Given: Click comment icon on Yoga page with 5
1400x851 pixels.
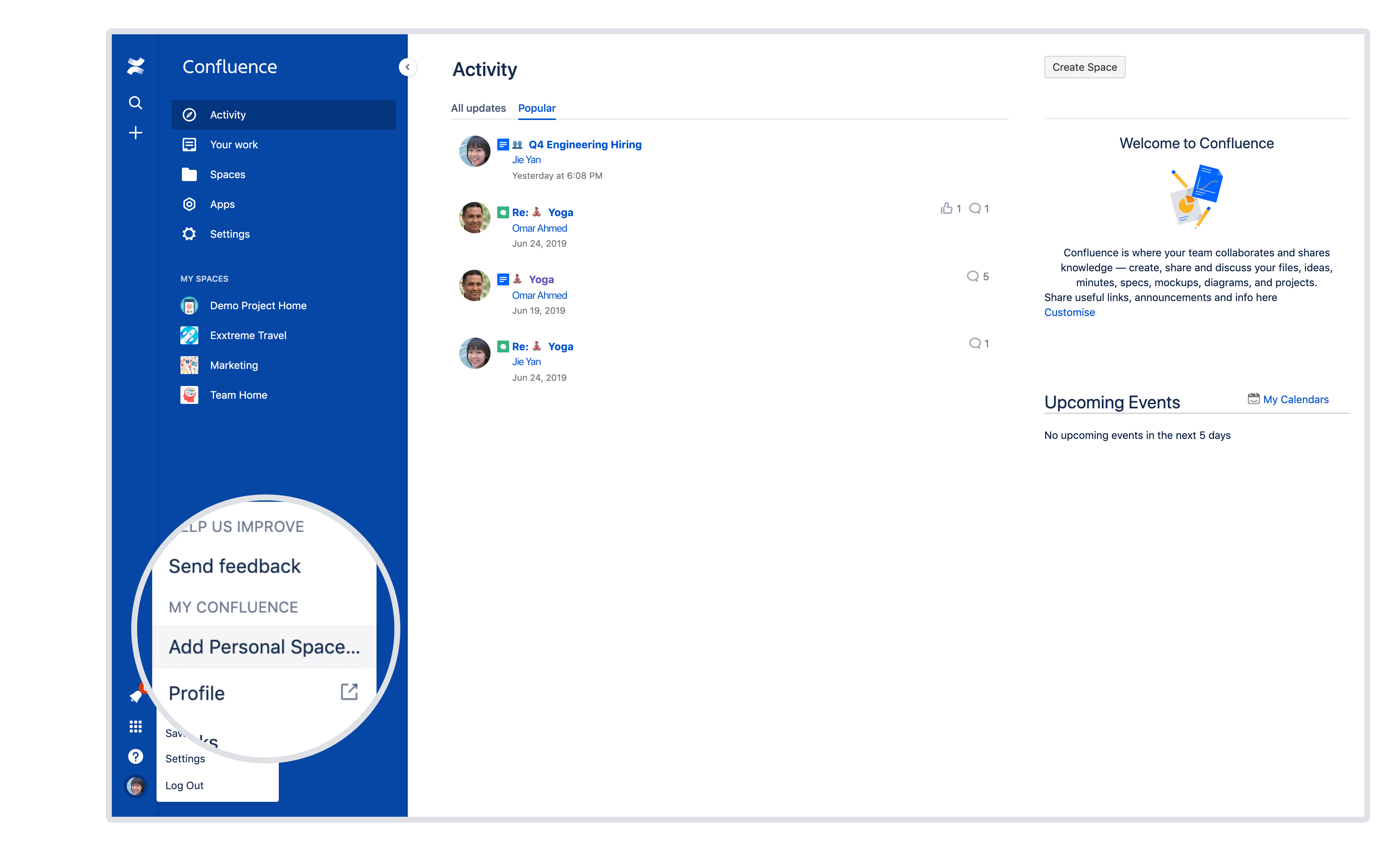Looking at the screenshot, I should pos(973,276).
